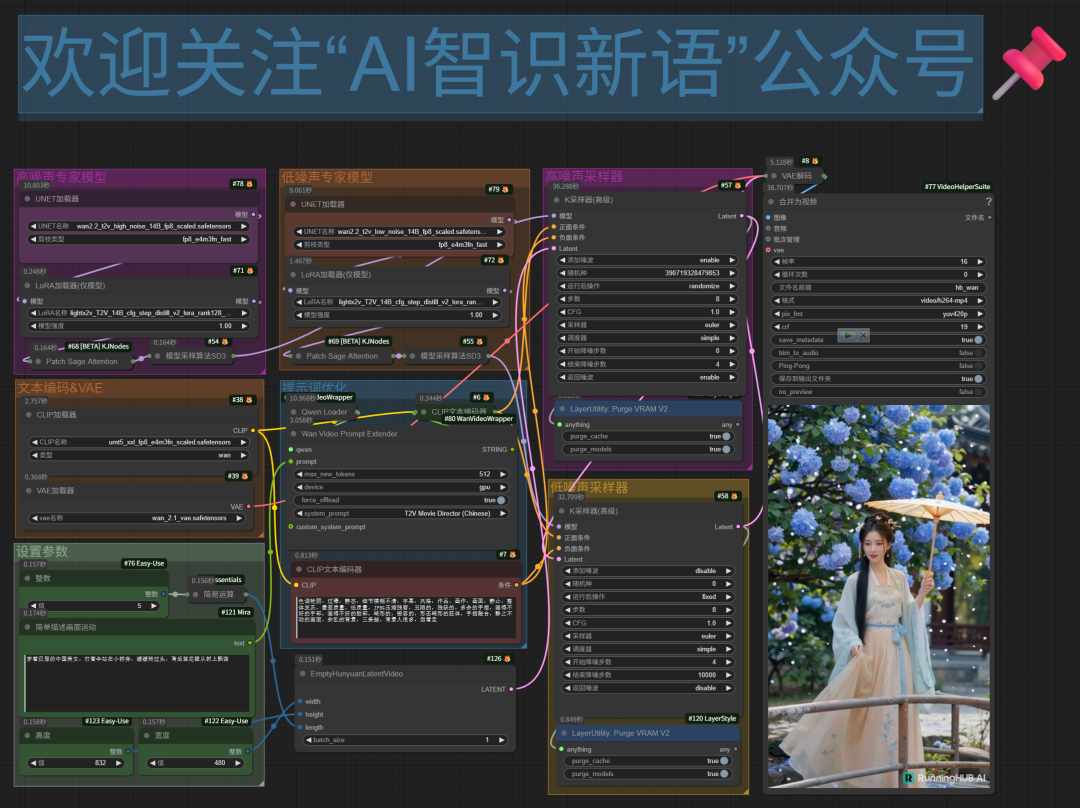Screen dimensions: 1080x808
Task: Click the VAE output port of VAE加载器
Action: click(x=249, y=506)
